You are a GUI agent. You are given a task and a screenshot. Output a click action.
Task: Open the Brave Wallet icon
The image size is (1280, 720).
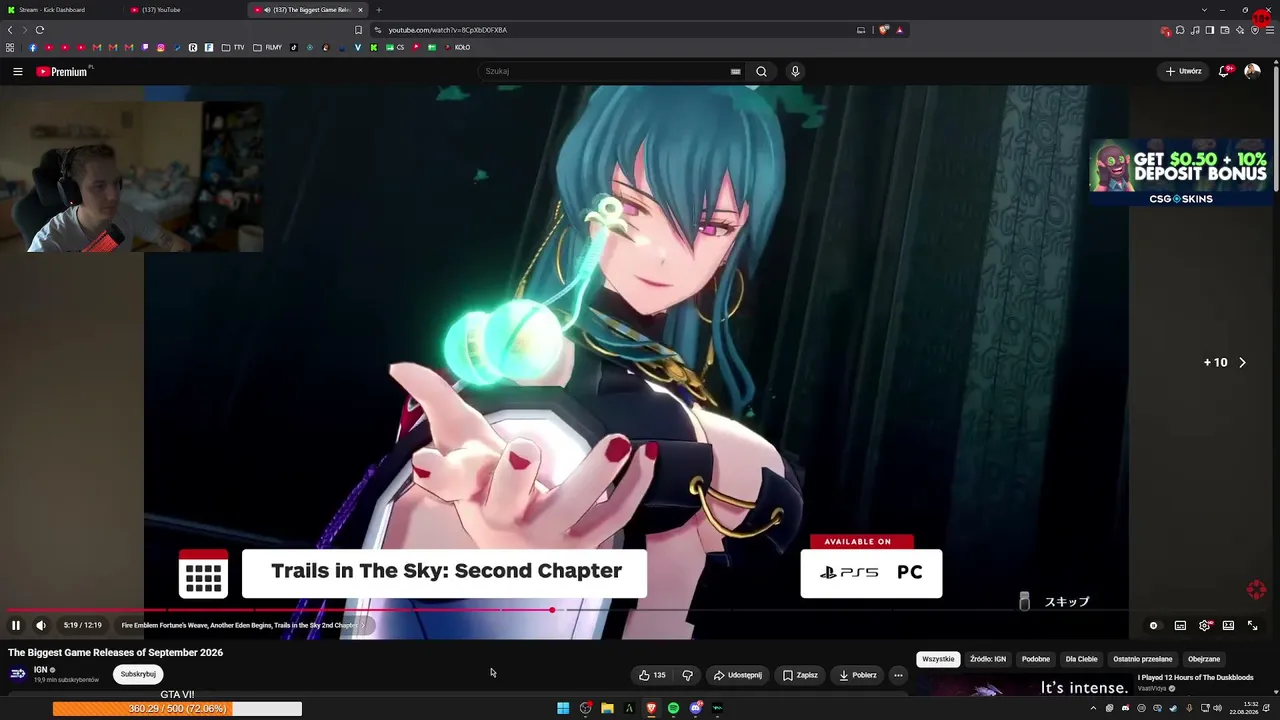(1225, 30)
